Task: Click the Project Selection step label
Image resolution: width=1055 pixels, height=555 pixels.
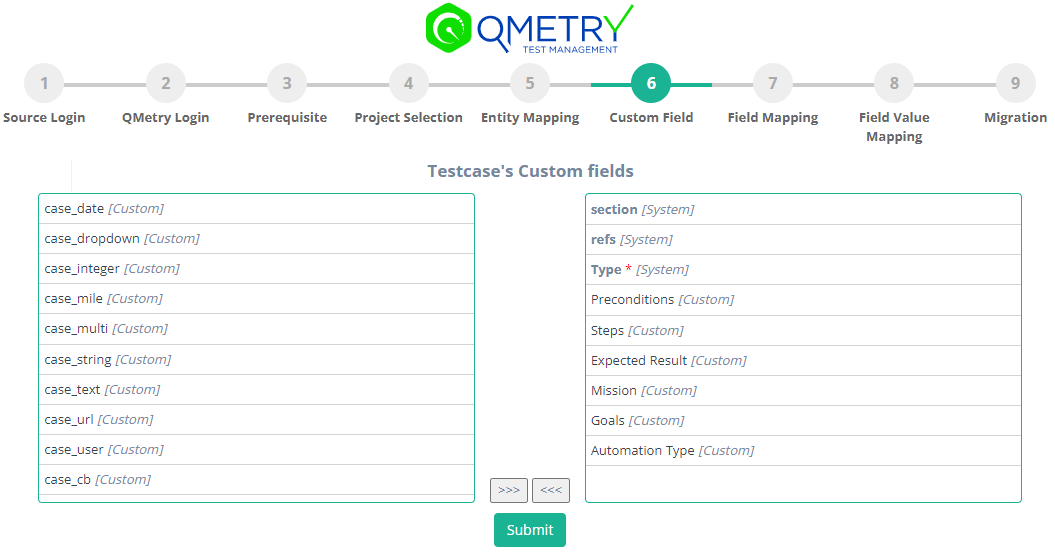Action: [x=408, y=118]
